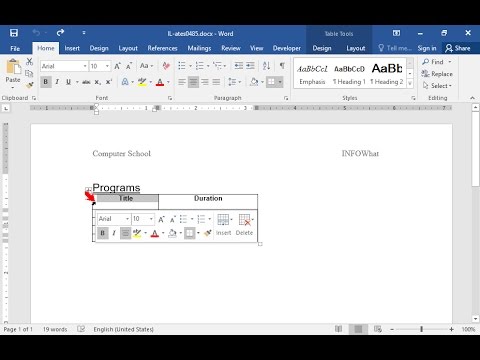Open the Arial font name dropdown in ribbon
The image size is (480, 360).
(85, 66)
